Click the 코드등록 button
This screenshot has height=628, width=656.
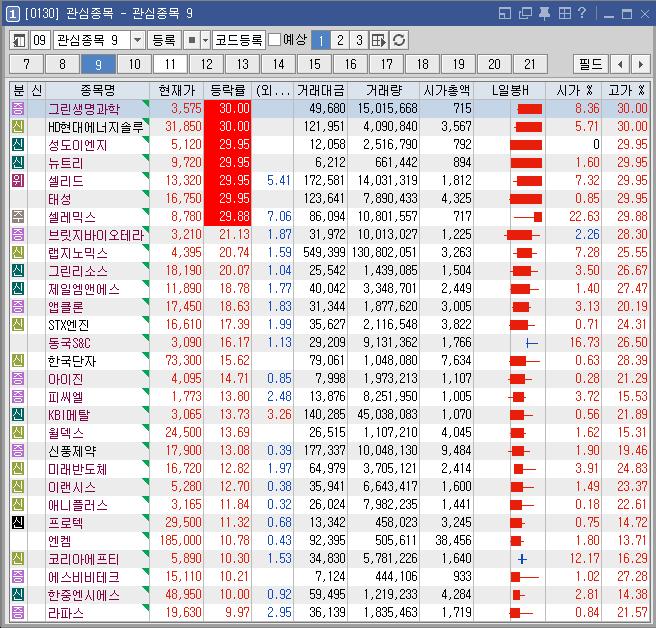[239, 40]
